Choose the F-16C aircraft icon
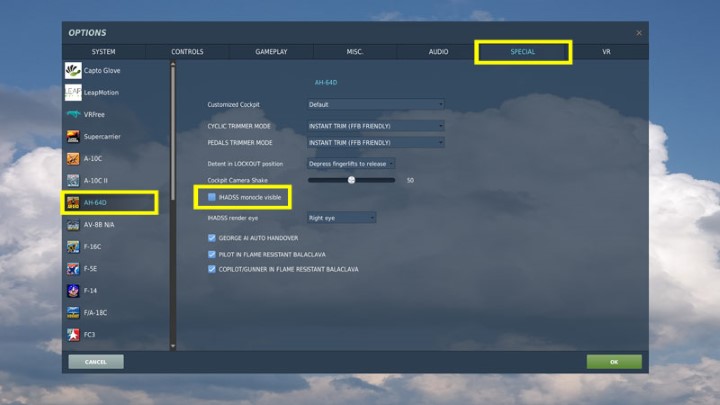720x405 pixels. [x=73, y=246]
